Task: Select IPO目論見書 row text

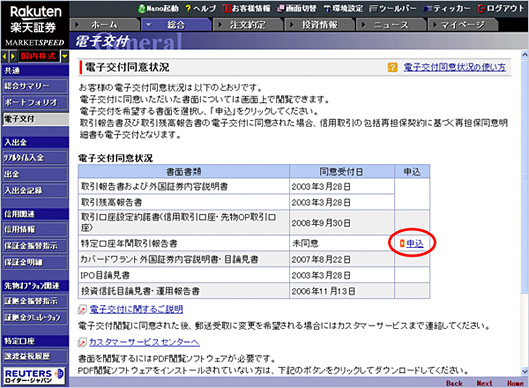Action: 105,275
